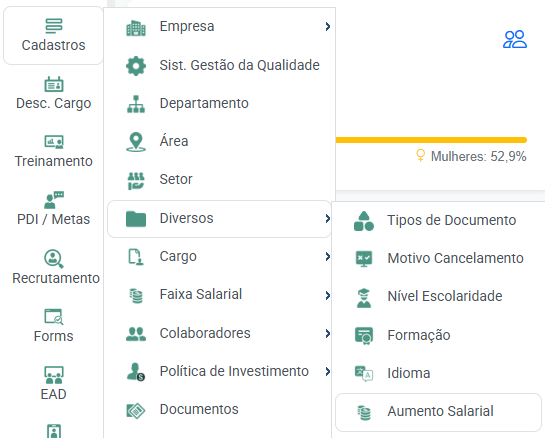Screen dimensions: 545x438
Task: Open the Cadastros sidebar section
Action: click(x=54, y=36)
